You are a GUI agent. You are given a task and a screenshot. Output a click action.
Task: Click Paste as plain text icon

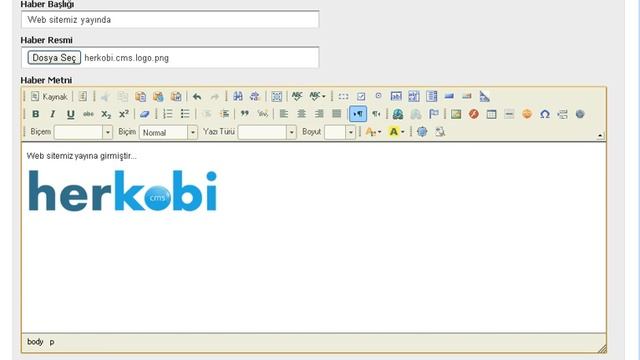(x=158, y=97)
